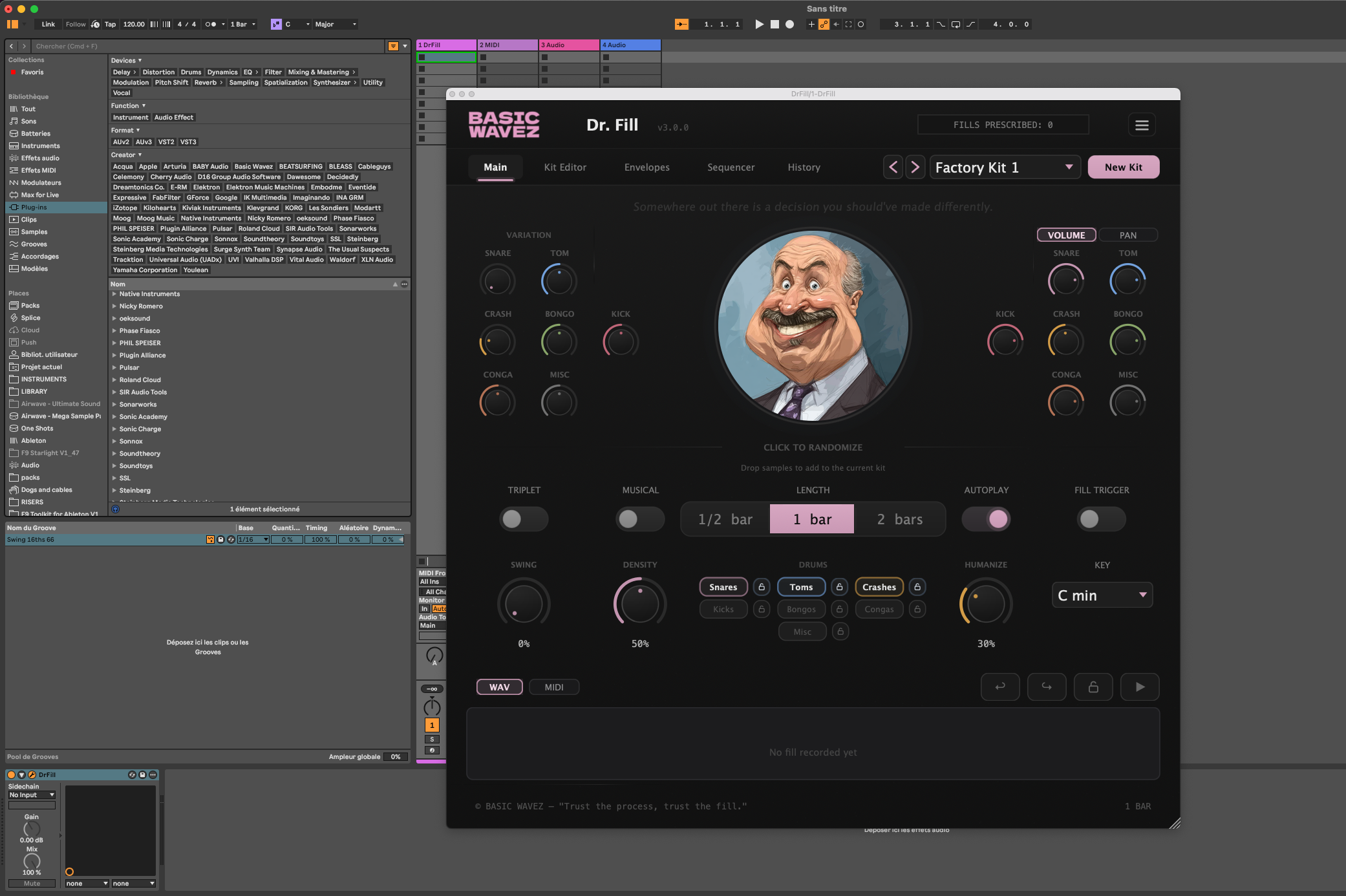Switch to Sequencer tab
This screenshot has height=896, width=1346.
click(x=731, y=167)
